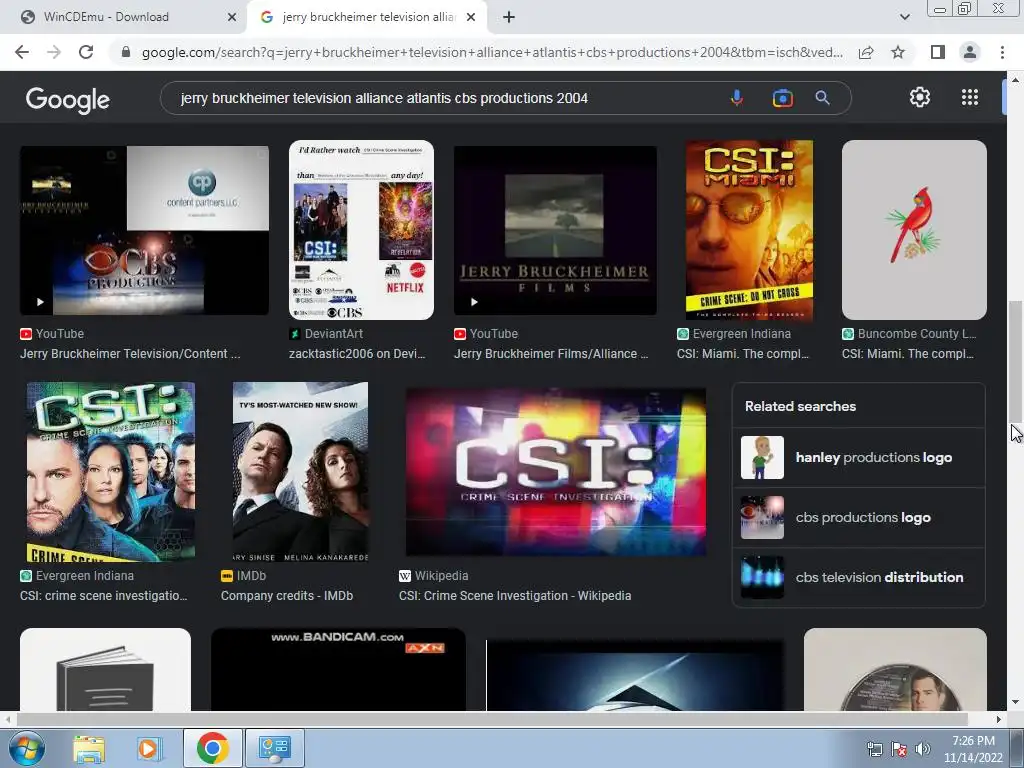The width and height of the screenshot is (1024, 768).
Task: Bookmark this page with the star icon
Action: click(898, 52)
